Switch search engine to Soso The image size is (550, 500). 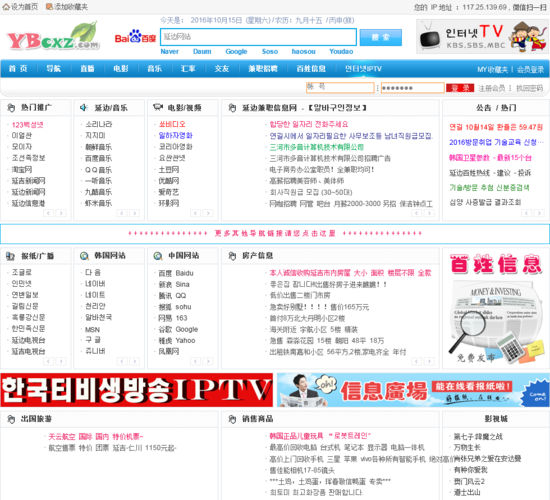[x=270, y=52]
